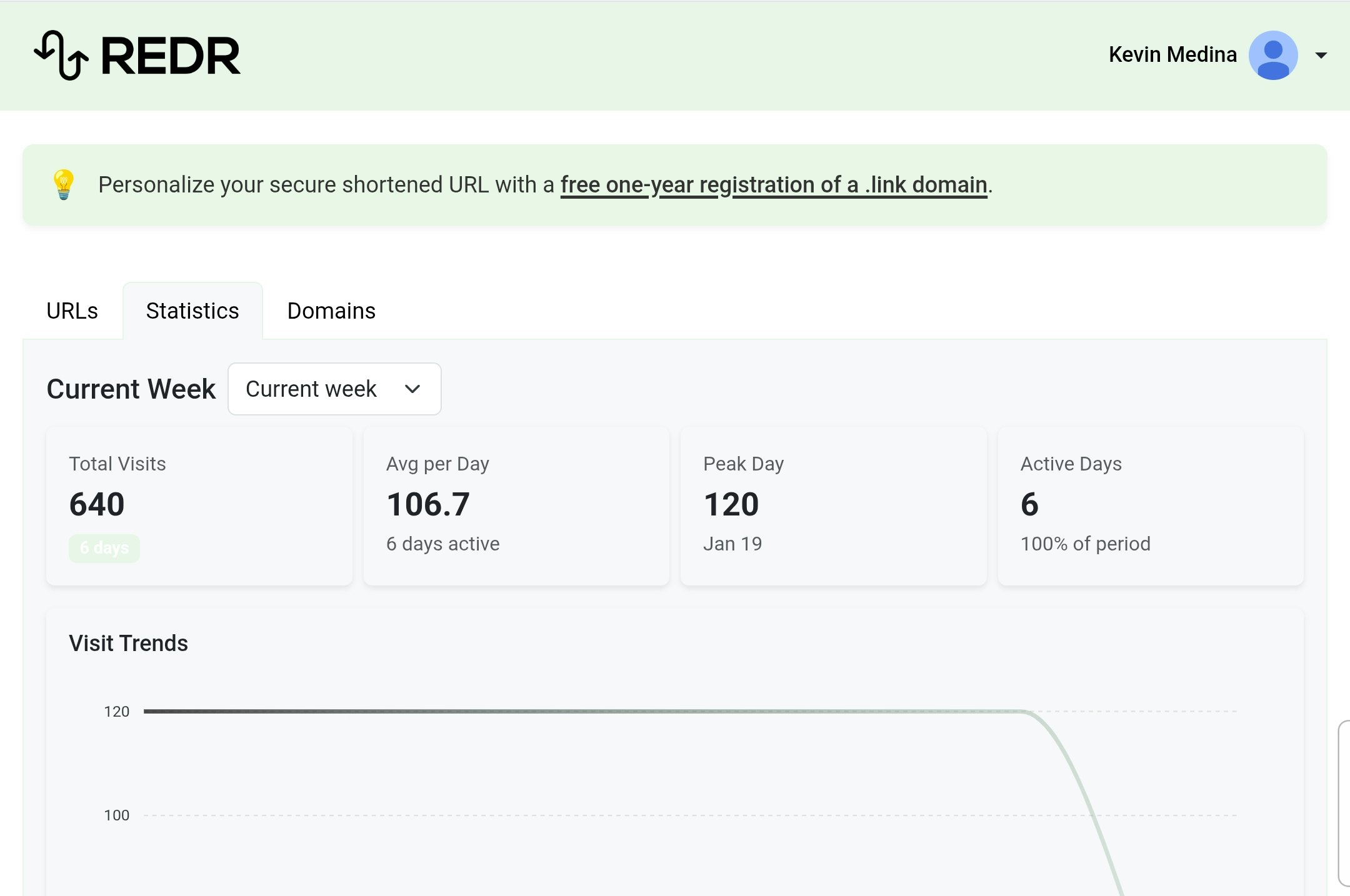Click the 6 days badge under Total Visits
Image resolution: width=1350 pixels, height=896 pixels.
104,548
